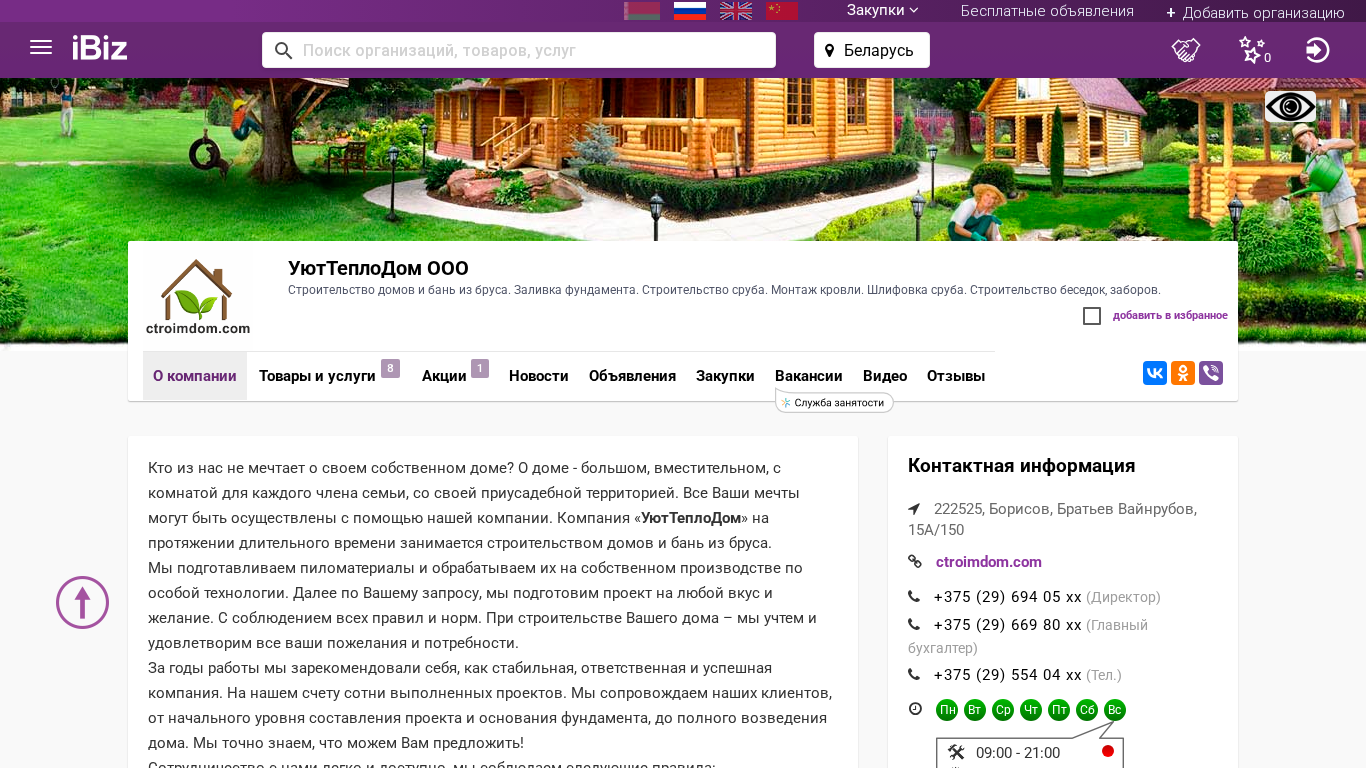Open the company Закупки tab
The height and width of the screenshot is (768, 1366).
(725, 376)
